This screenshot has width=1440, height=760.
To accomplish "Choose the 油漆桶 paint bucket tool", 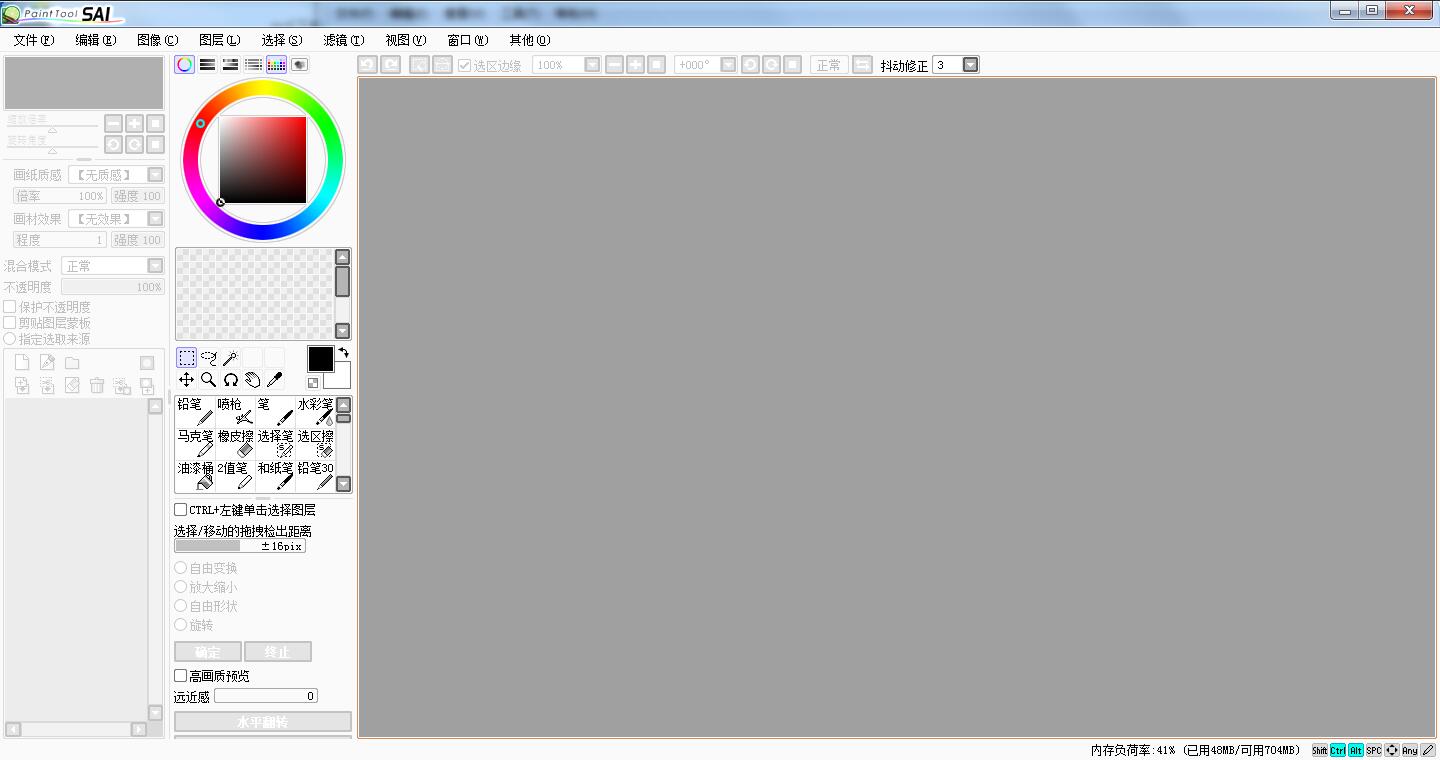I will pyautogui.click(x=195, y=475).
